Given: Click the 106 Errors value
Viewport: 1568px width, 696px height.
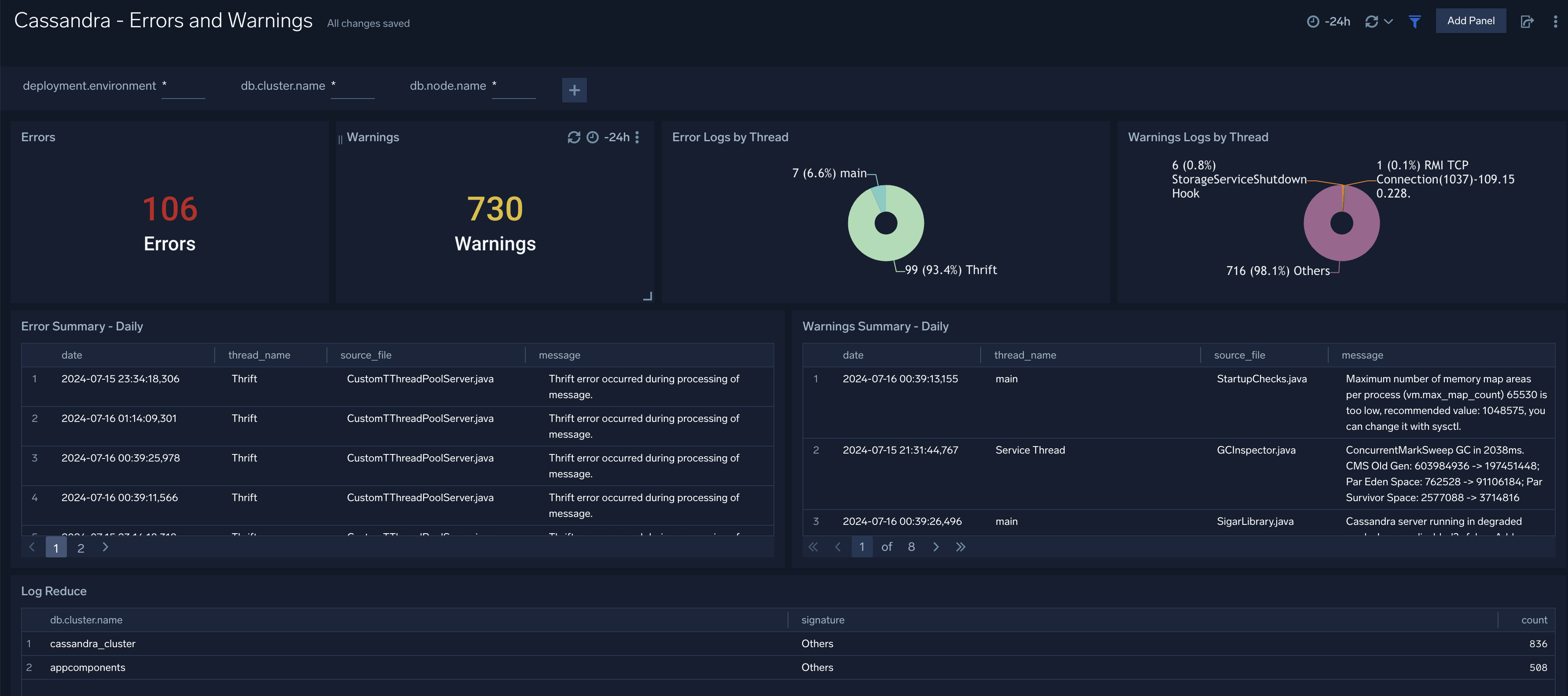Looking at the screenshot, I should coord(170,209).
